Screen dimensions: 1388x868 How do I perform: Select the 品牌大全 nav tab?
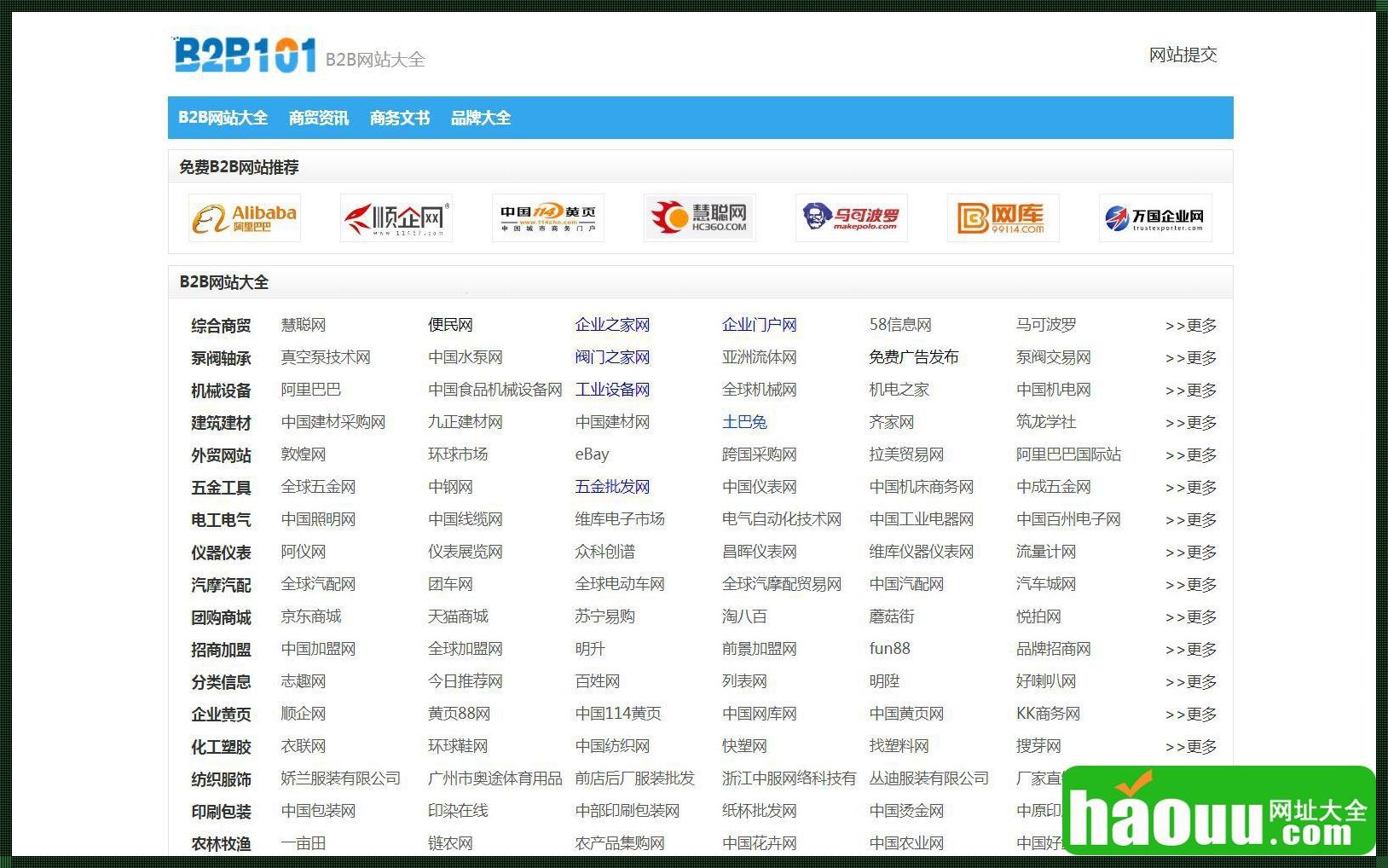[481, 118]
